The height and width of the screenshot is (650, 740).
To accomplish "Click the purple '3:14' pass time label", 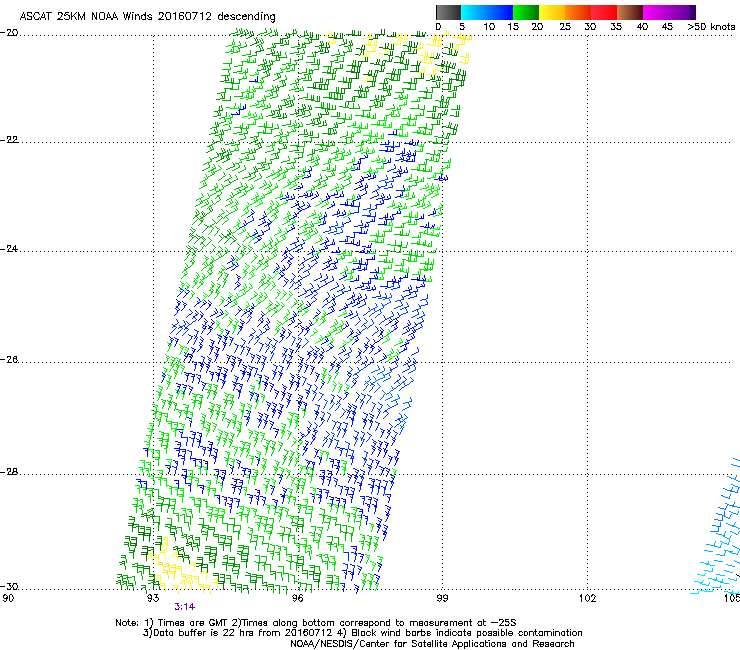I will (x=185, y=607).
